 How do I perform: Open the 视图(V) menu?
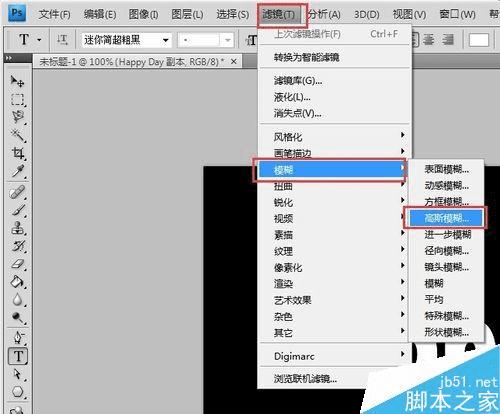409,14
